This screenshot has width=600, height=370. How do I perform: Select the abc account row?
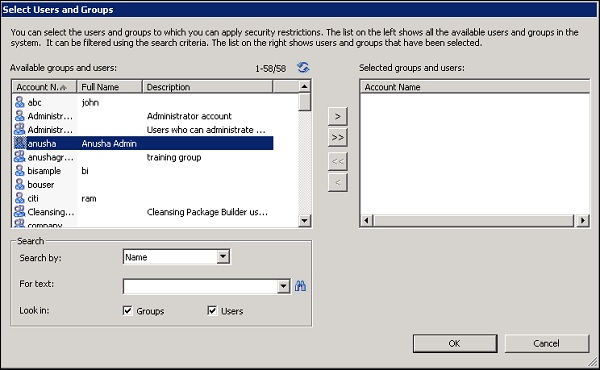click(143, 102)
